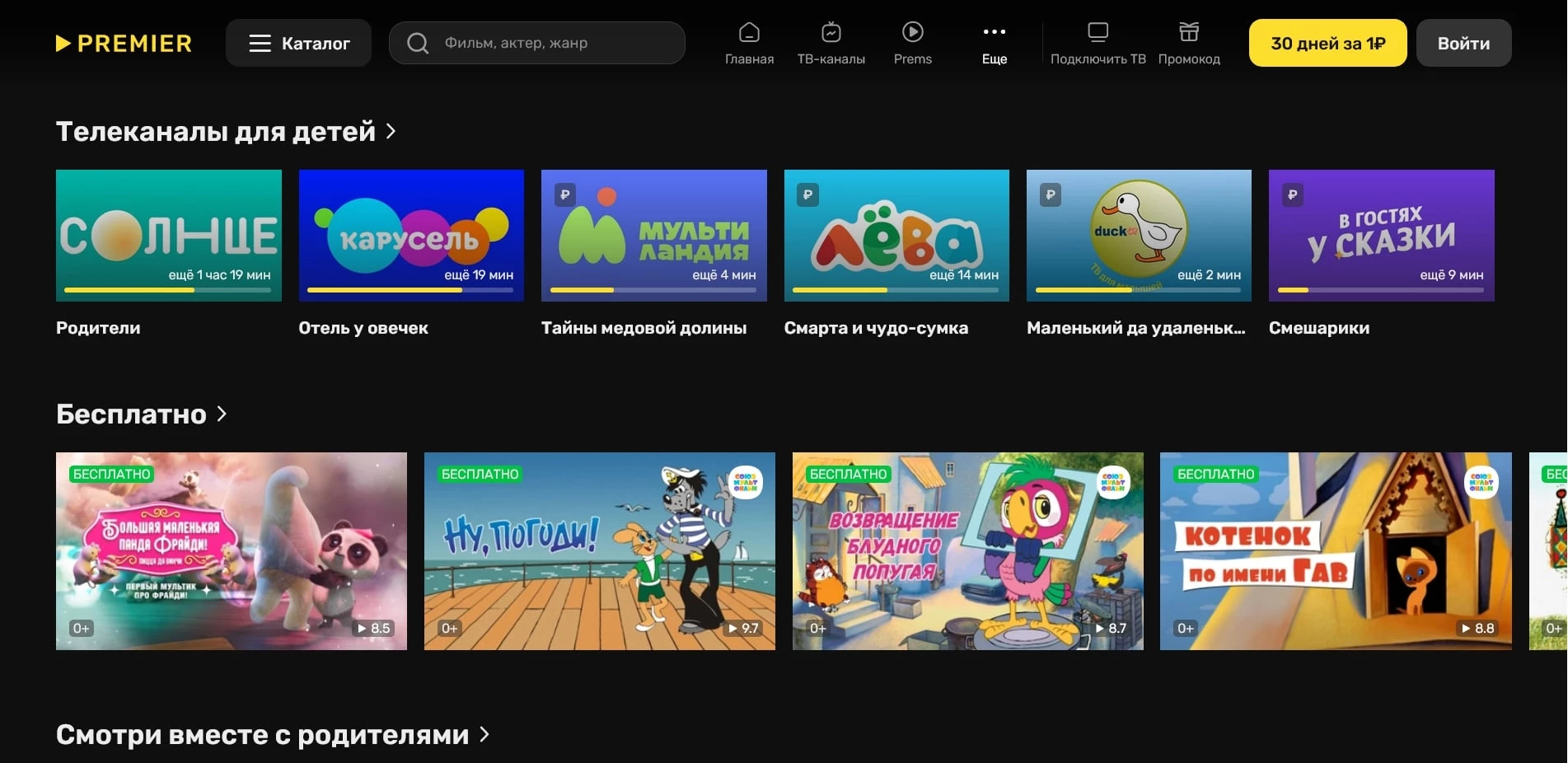Click the paid ruble badge on Мультиландия

[565, 195]
